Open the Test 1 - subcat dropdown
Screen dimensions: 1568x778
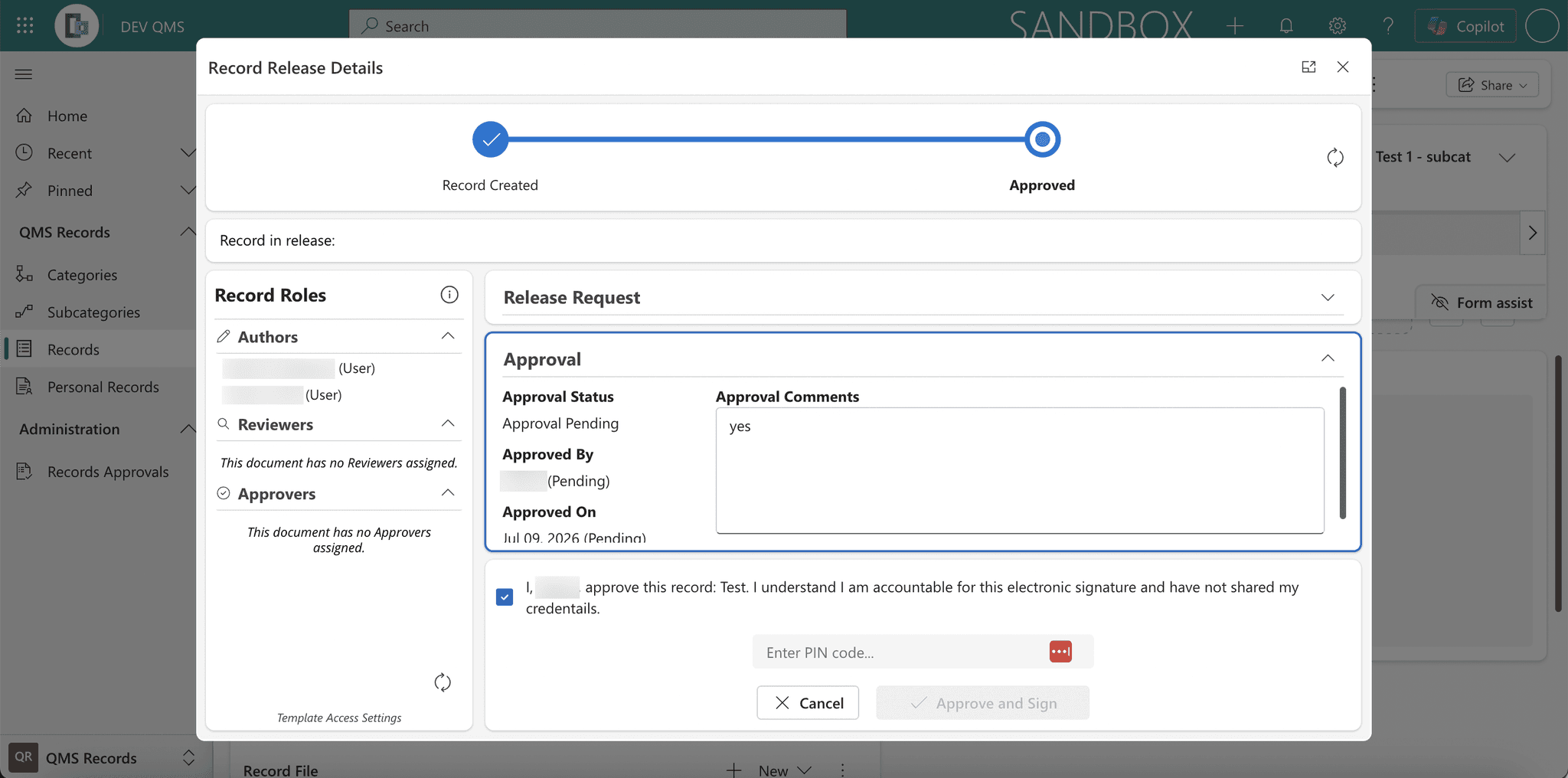(x=1507, y=158)
